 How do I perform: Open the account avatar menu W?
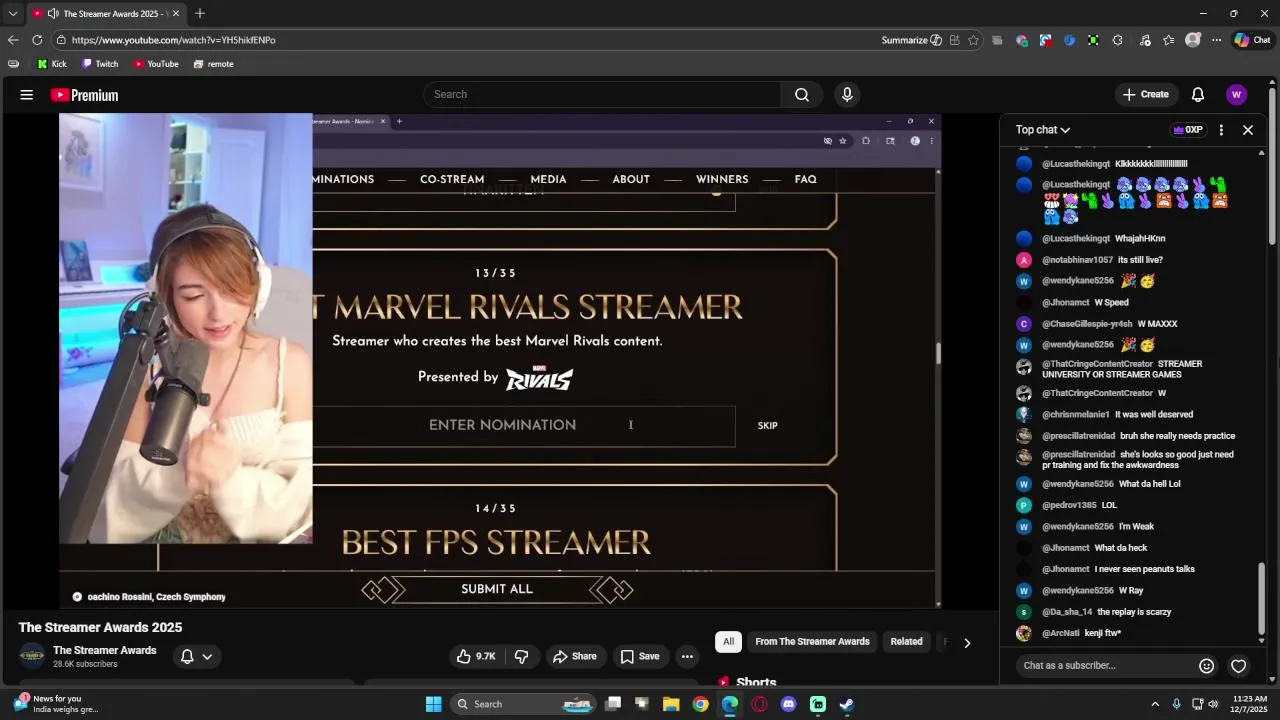pyautogui.click(x=1237, y=94)
